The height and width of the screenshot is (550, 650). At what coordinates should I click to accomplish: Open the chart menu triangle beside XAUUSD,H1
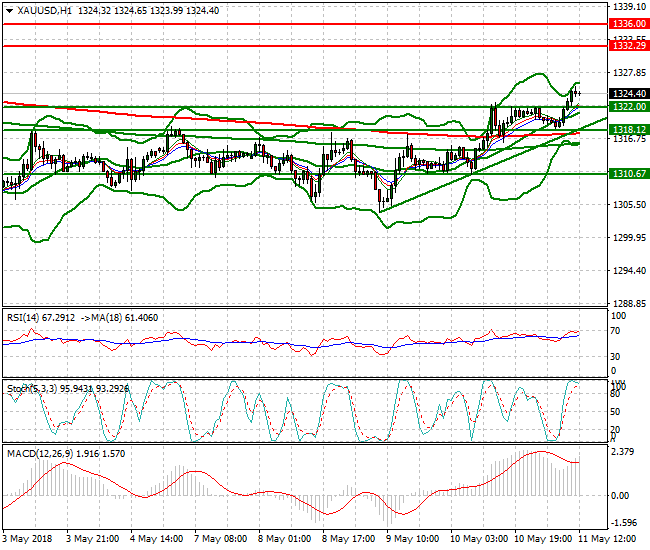(x=9, y=11)
